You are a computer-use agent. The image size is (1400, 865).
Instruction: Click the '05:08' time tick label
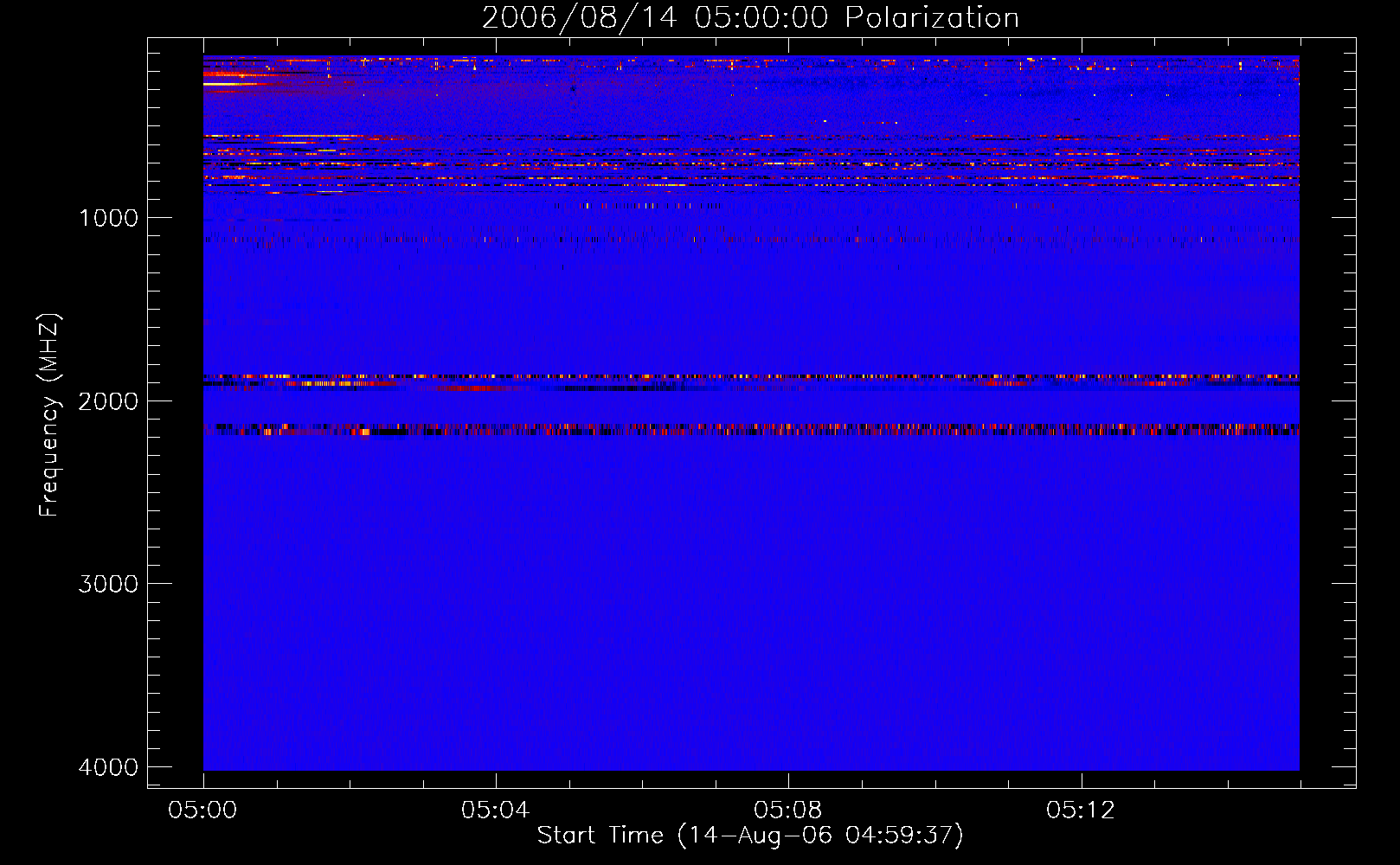click(x=788, y=811)
